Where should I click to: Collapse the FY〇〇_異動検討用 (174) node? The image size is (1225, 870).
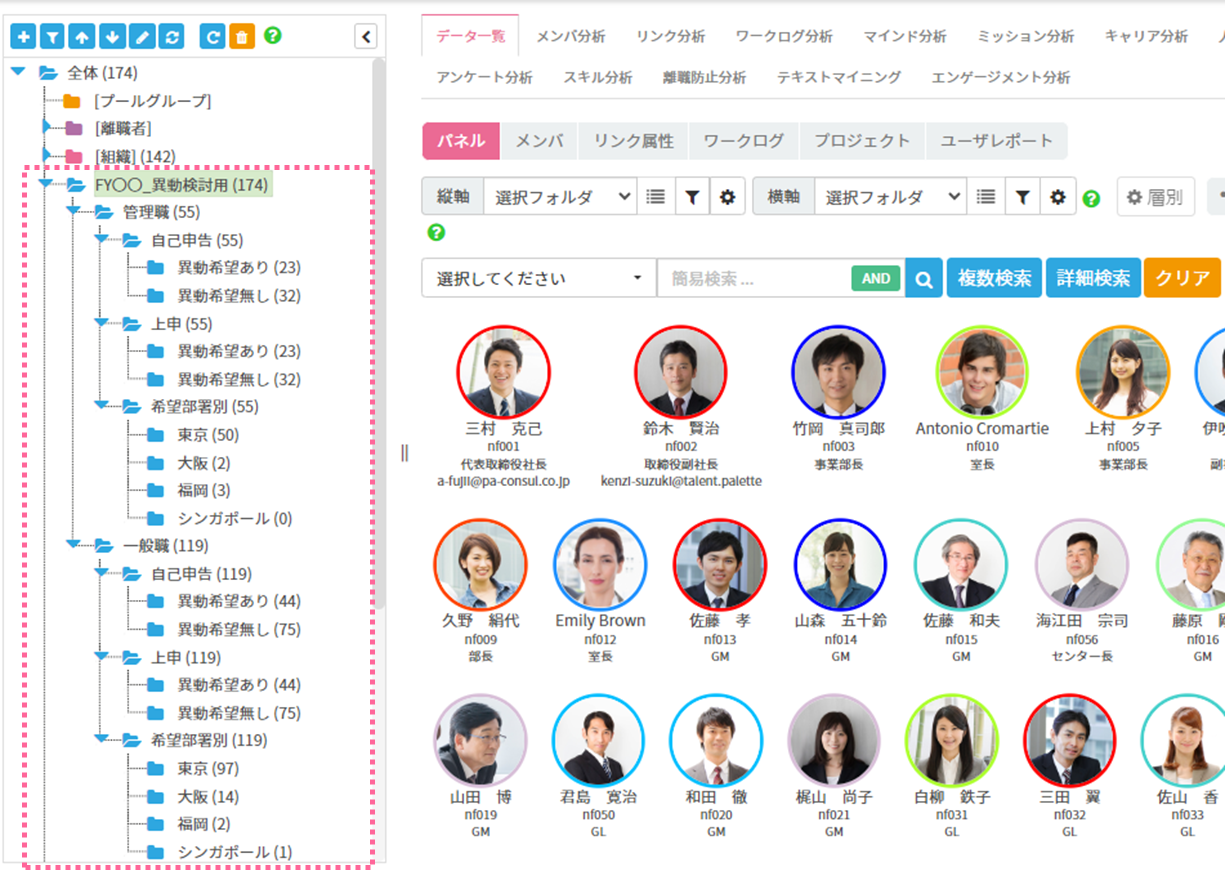46,184
